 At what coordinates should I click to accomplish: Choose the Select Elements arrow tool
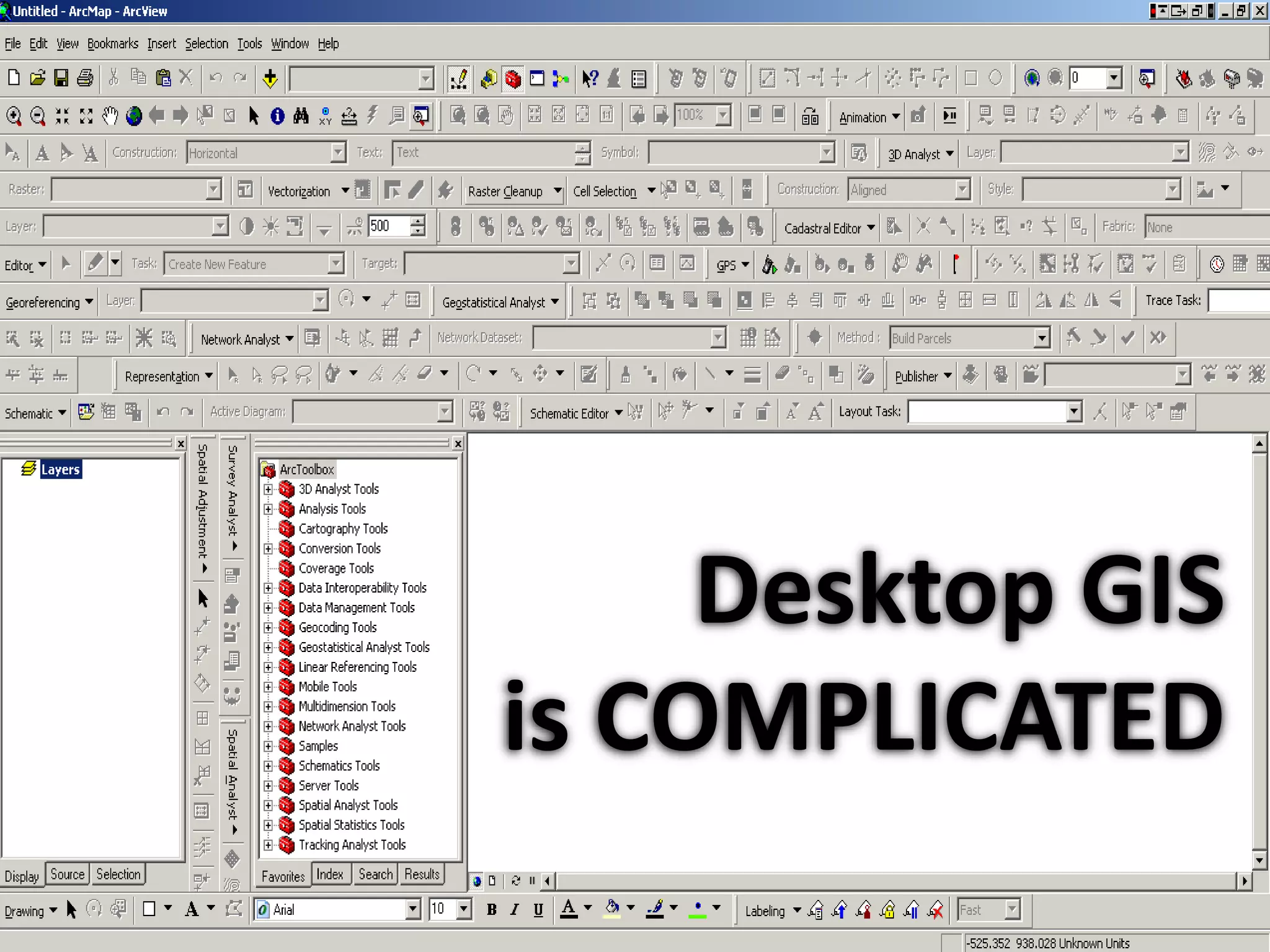pyautogui.click(x=253, y=116)
